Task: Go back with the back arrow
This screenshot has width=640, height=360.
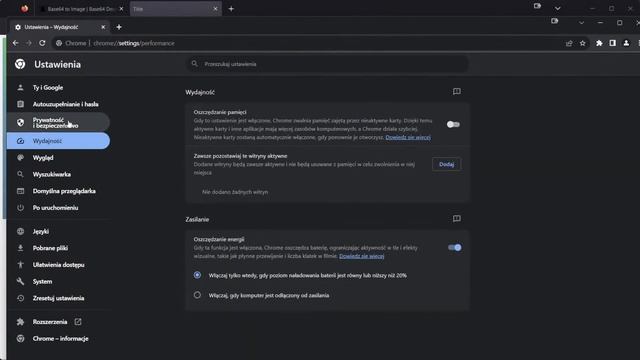Action: click(x=16, y=43)
